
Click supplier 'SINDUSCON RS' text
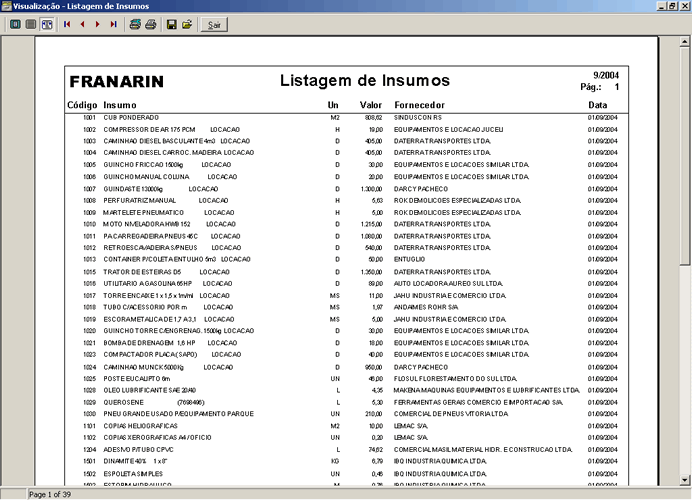(418, 118)
